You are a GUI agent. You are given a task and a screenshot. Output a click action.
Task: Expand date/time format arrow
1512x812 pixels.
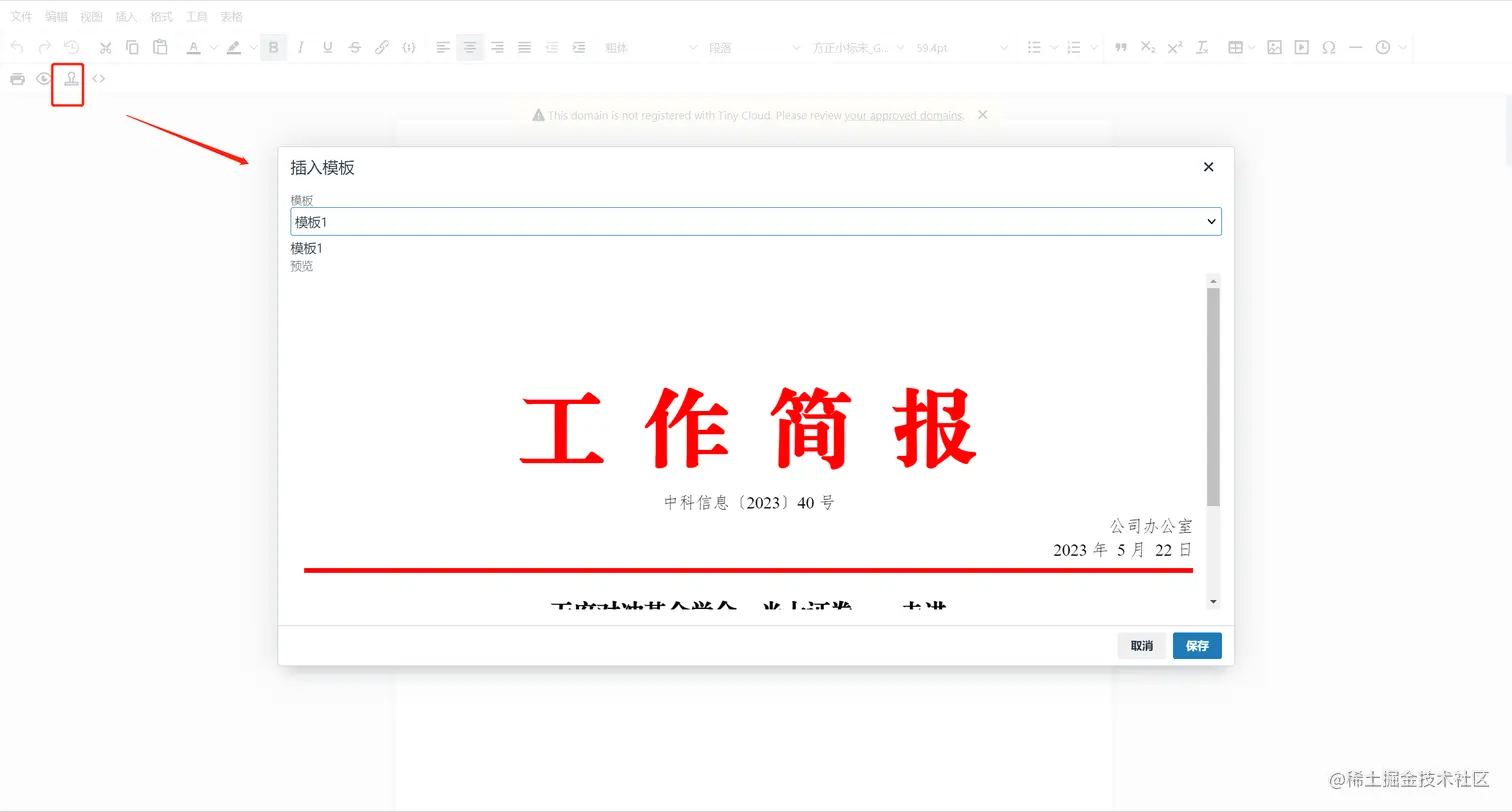1403,47
